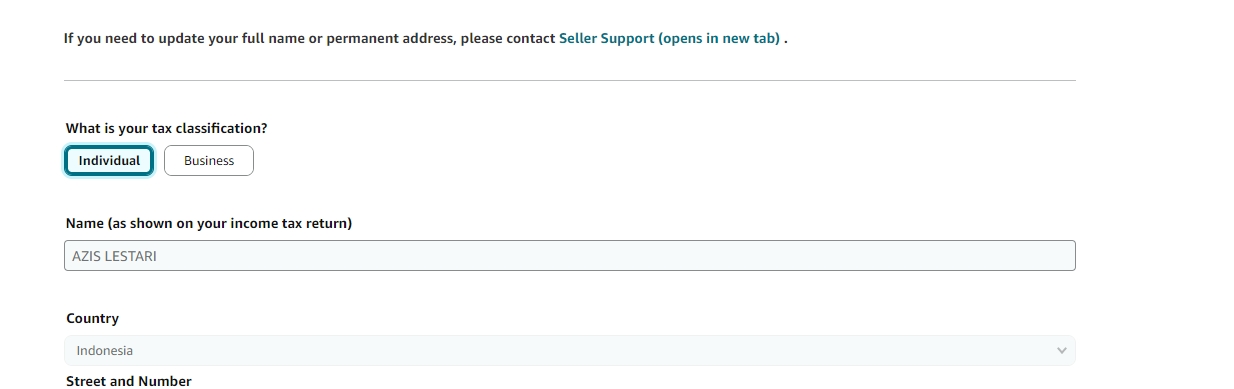The height and width of the screenshot is (389, 1234).
Task: Click the notice about updating full name
Action: [x=426, y=39]
